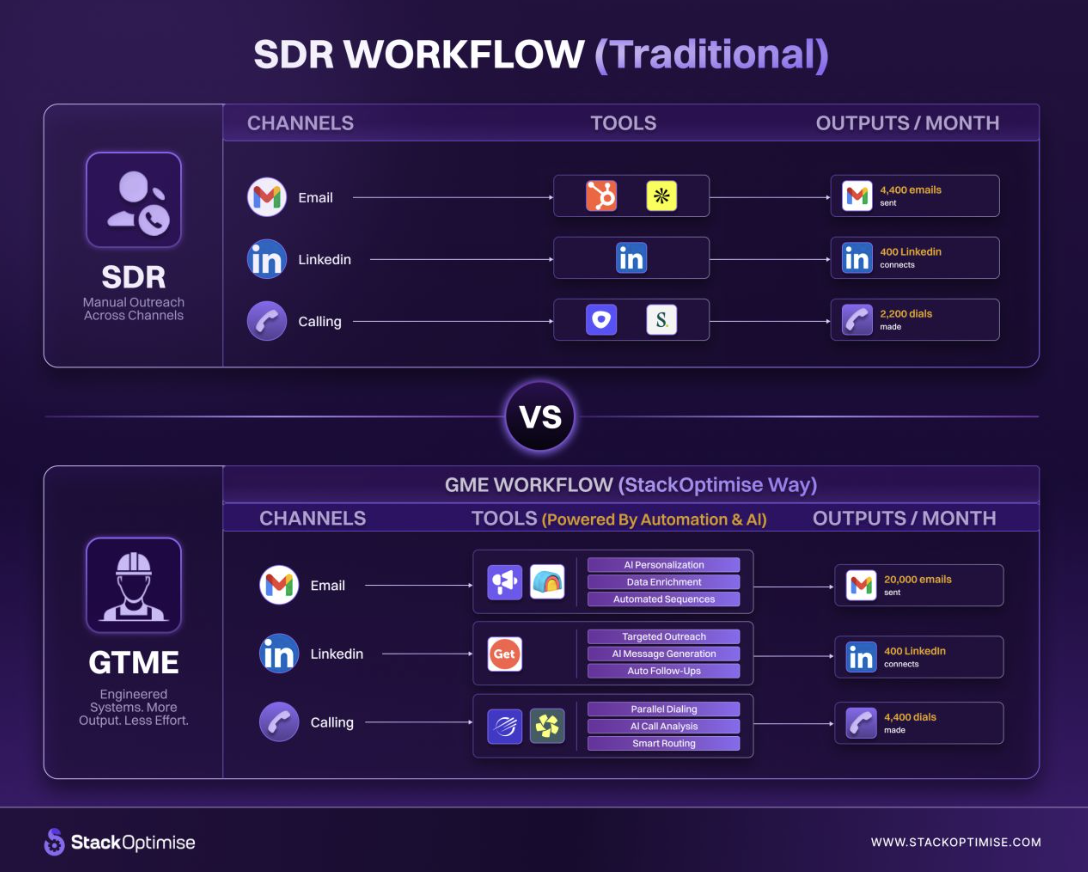The width and height of the screenshot is (1088, 872).
Task: Click the 'SDR WORKFLOW (Traditional)' title
Action: tap(541, 54)
